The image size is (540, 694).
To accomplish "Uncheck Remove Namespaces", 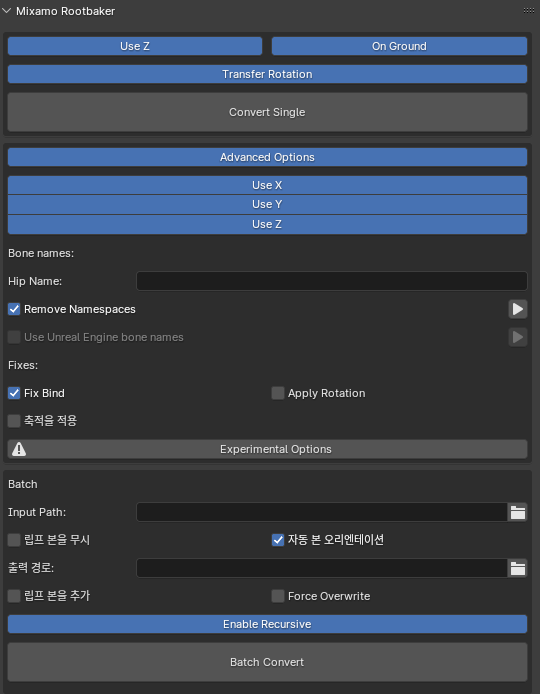I will (14, 309).
